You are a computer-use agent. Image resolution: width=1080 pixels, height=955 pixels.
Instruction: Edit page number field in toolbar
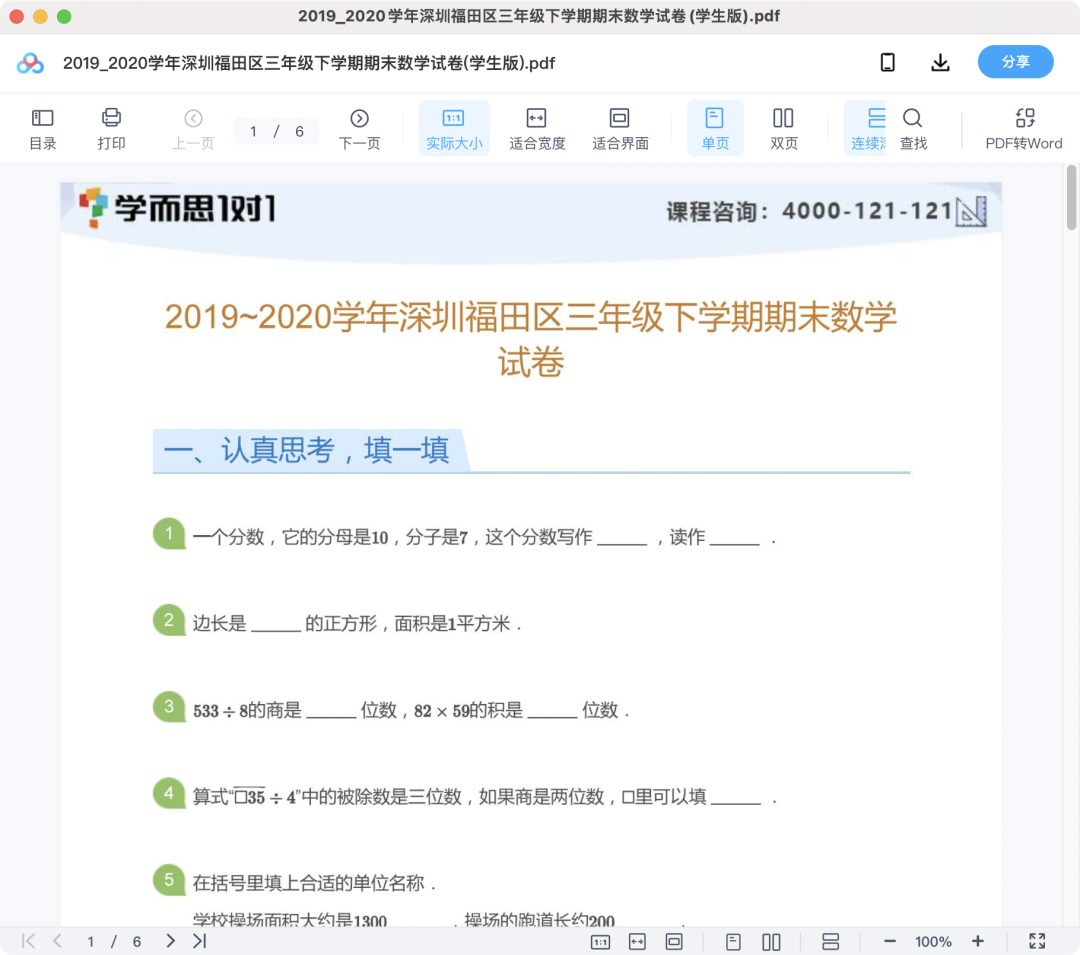253,132
